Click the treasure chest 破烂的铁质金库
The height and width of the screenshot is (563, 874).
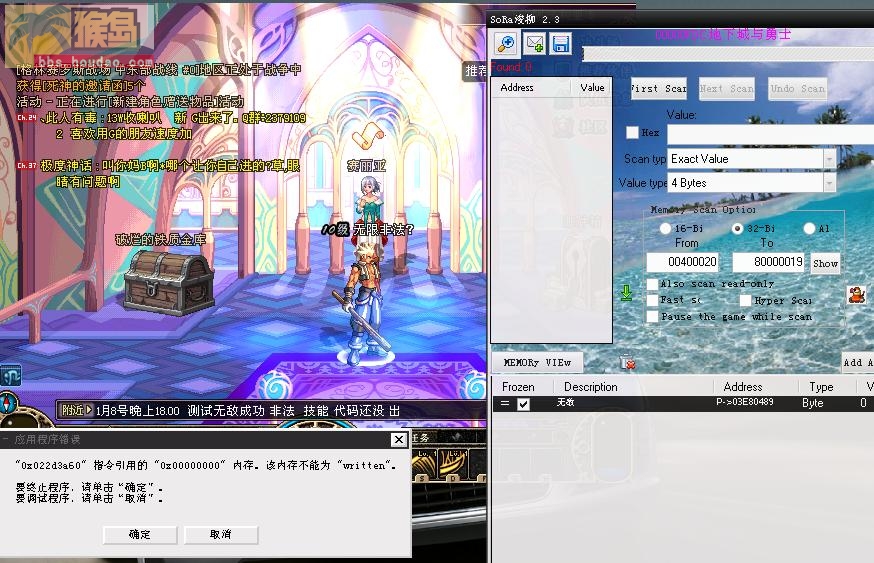[169, 282]
